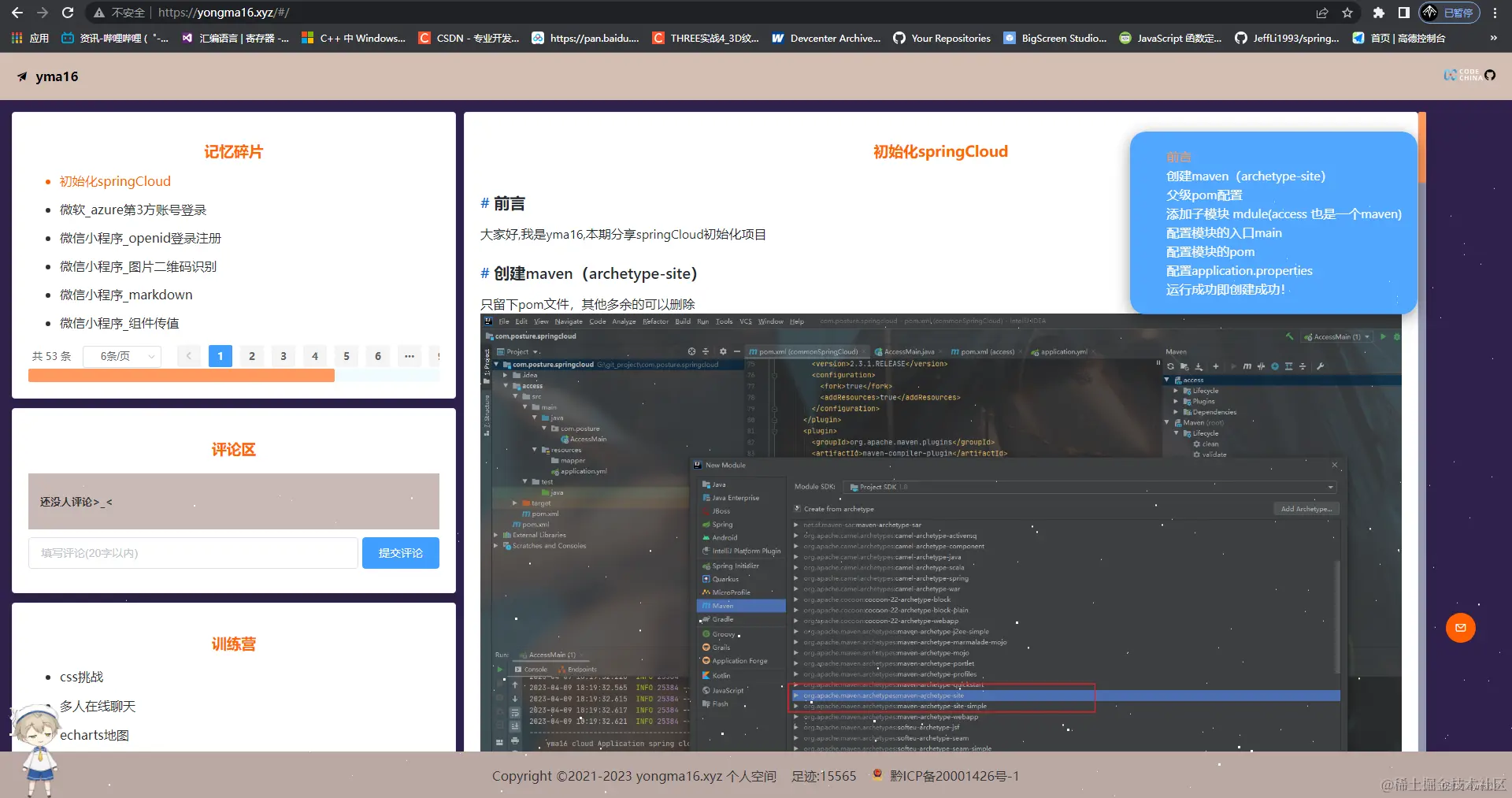Open the CSDN bookmark icon
The width and height of the screenshot is (1512, 798).
tap(424, 38)
